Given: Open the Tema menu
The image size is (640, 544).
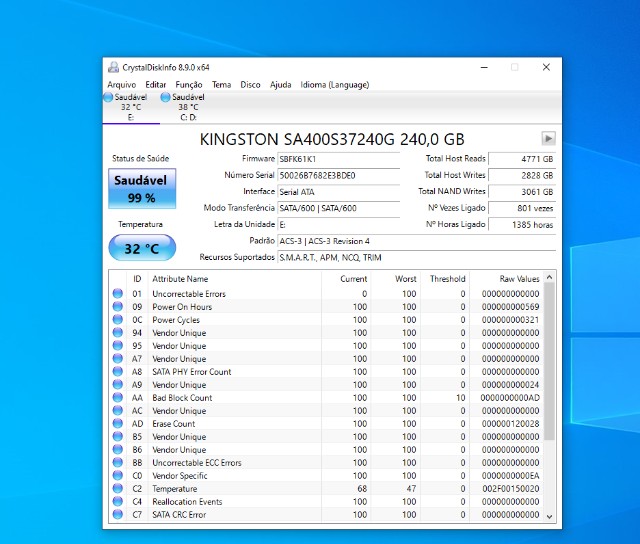Looking at the screenshot, I should click(221, 84).
